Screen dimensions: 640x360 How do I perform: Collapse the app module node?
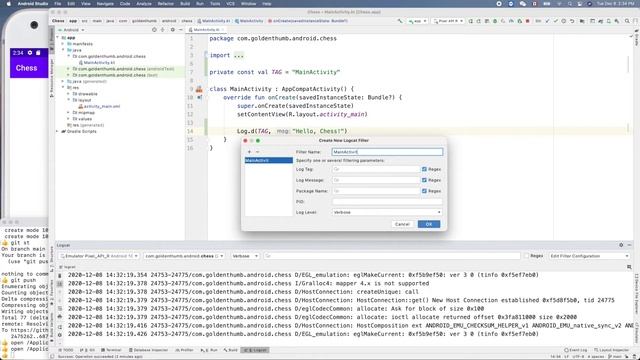tap(58, 38)
